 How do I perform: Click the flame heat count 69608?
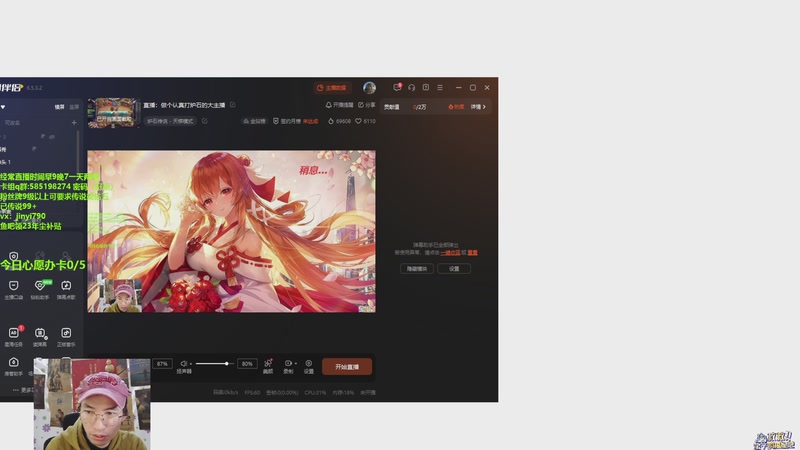click(339, 121)
